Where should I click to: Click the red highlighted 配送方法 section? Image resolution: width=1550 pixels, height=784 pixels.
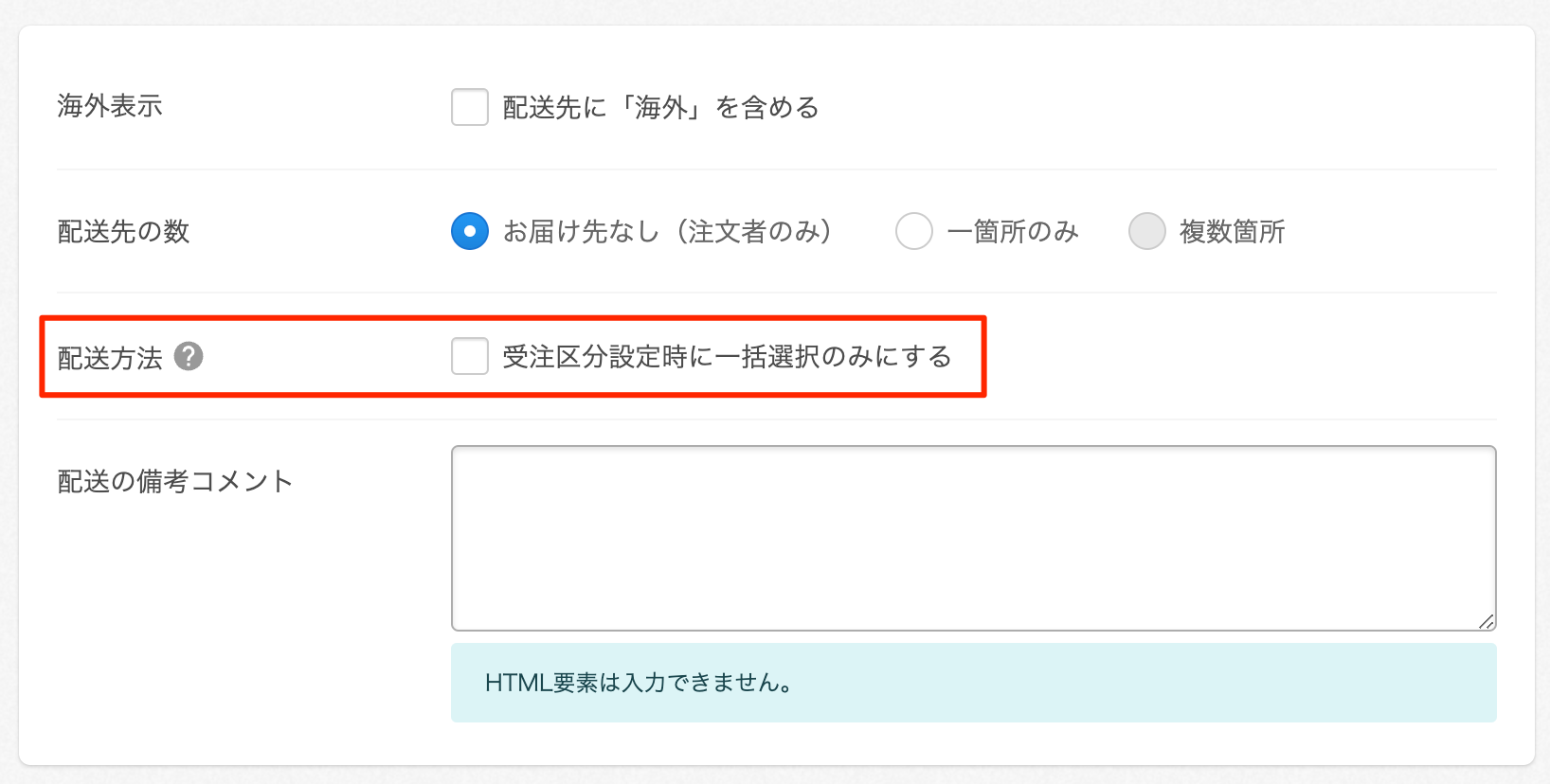coord(512,357)
